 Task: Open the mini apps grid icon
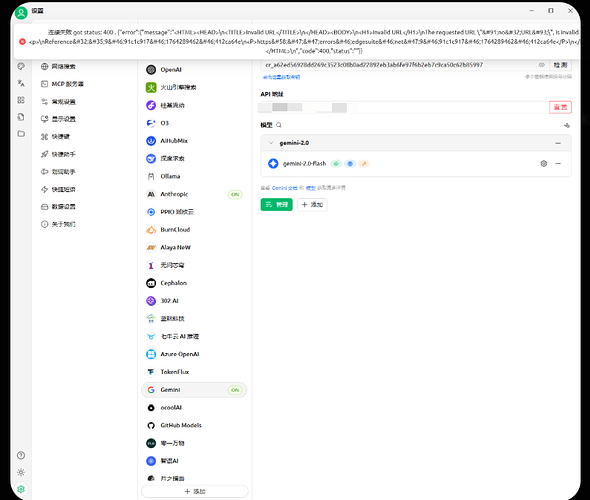(x=21, y=100)
